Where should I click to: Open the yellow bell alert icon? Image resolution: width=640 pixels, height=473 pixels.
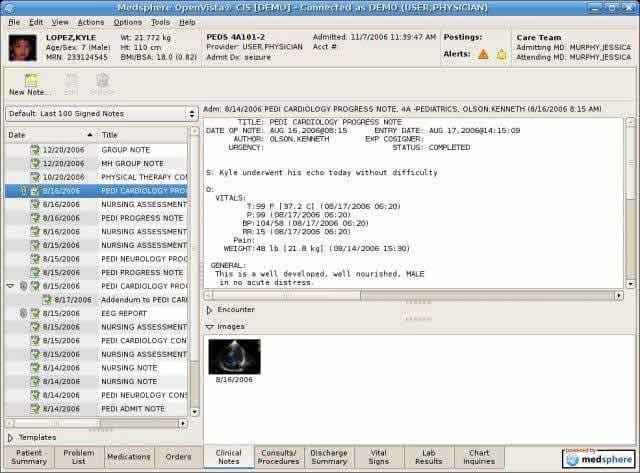pos(501,54)
